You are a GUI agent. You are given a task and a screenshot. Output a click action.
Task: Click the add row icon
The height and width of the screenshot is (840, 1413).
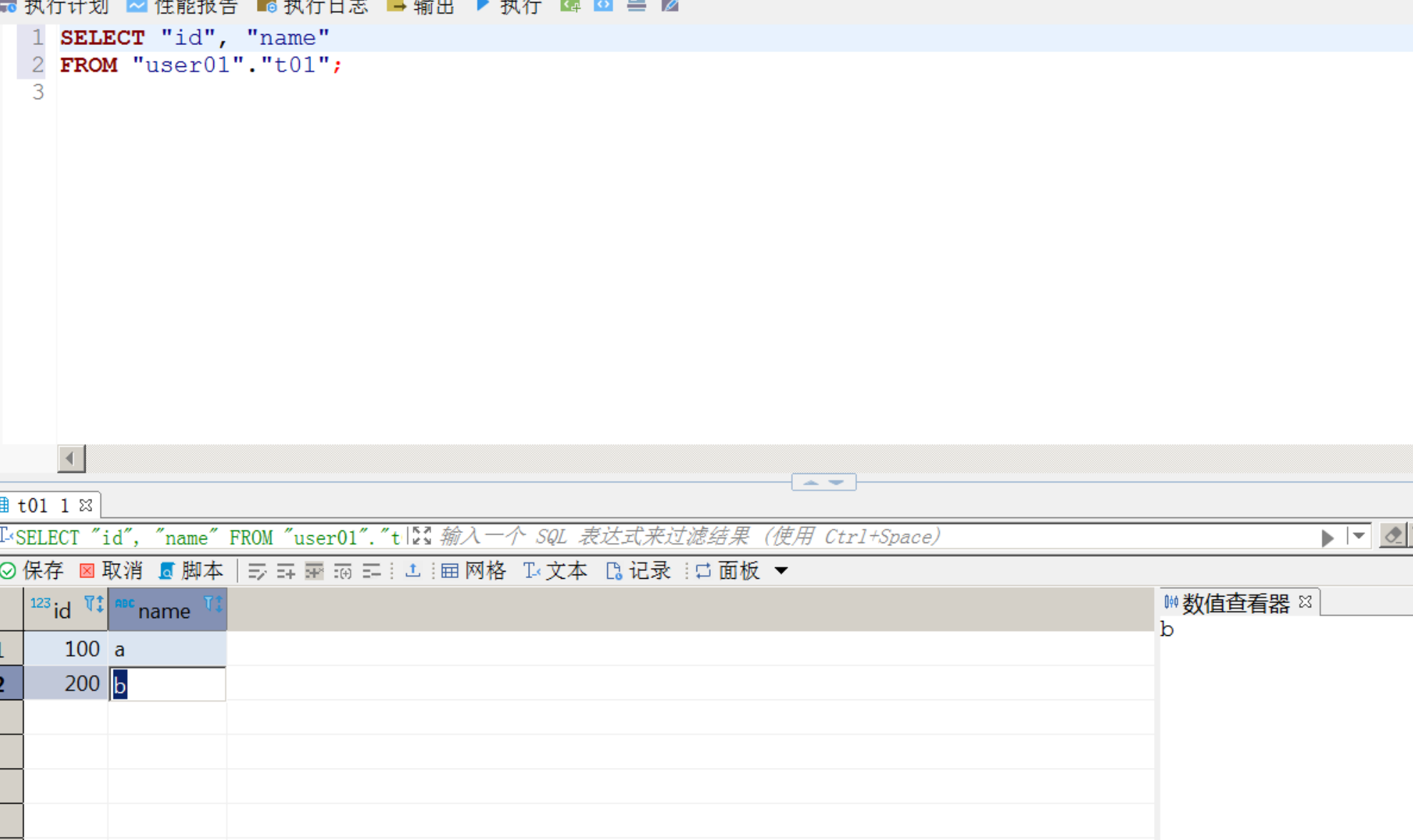pos(285,571)
